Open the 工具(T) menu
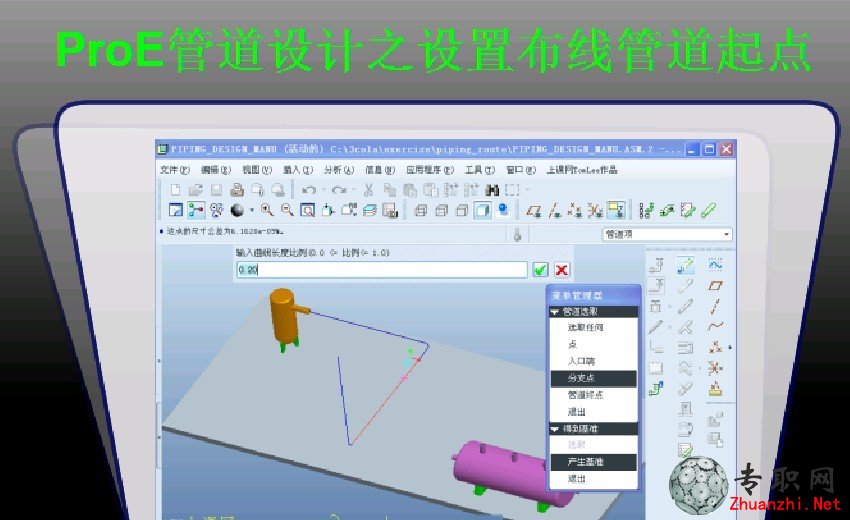The width and height of the screenshot is (850, 520). point(480,170)
